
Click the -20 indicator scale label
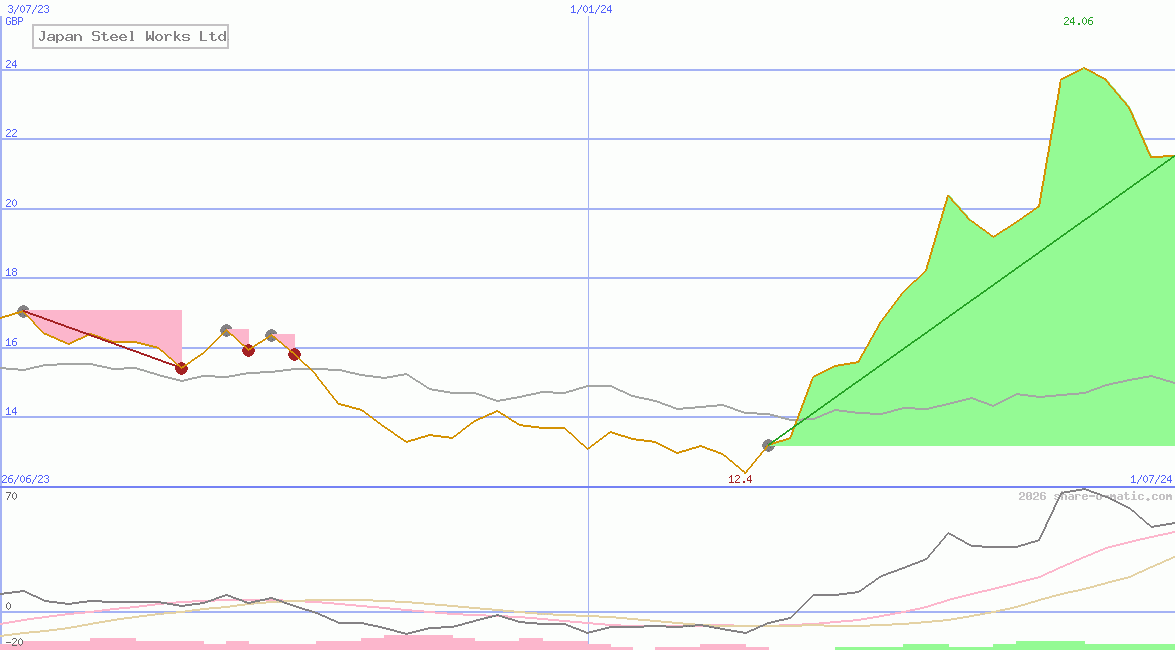(13, 643)
